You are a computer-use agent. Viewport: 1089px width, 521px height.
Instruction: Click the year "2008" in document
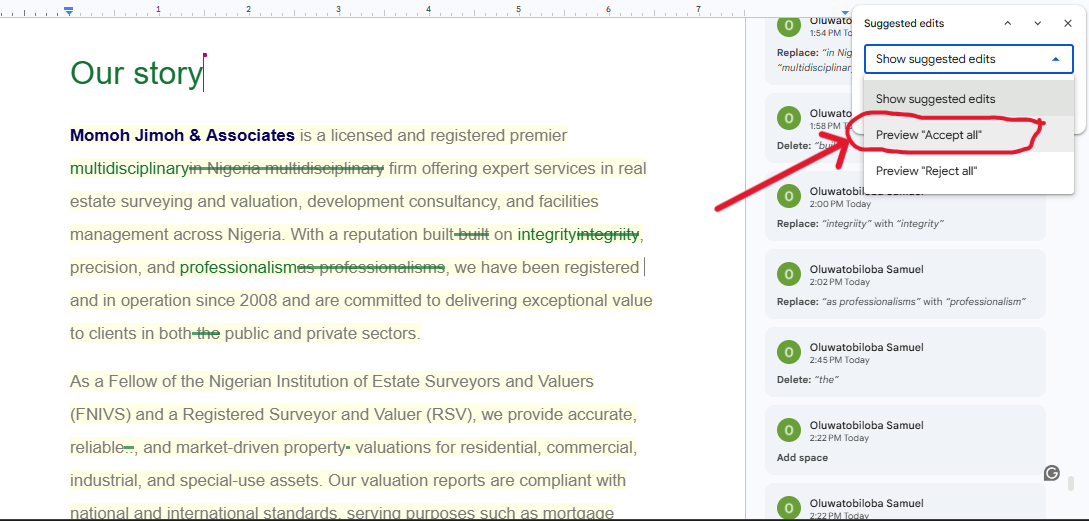pyautogui.click(x=258, y=301)
